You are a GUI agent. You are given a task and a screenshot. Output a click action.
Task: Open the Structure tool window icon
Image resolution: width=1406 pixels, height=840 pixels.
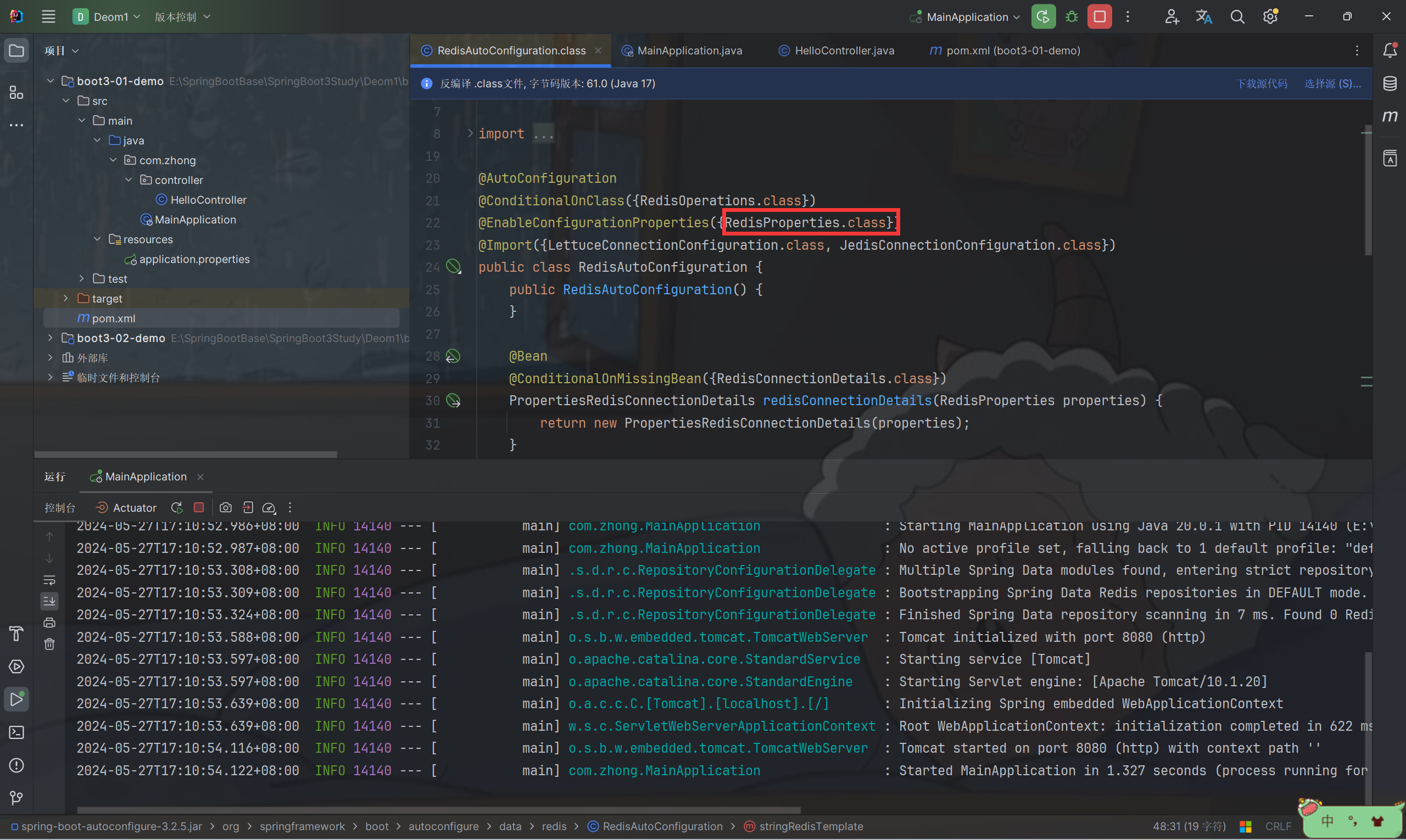[16, 92]
